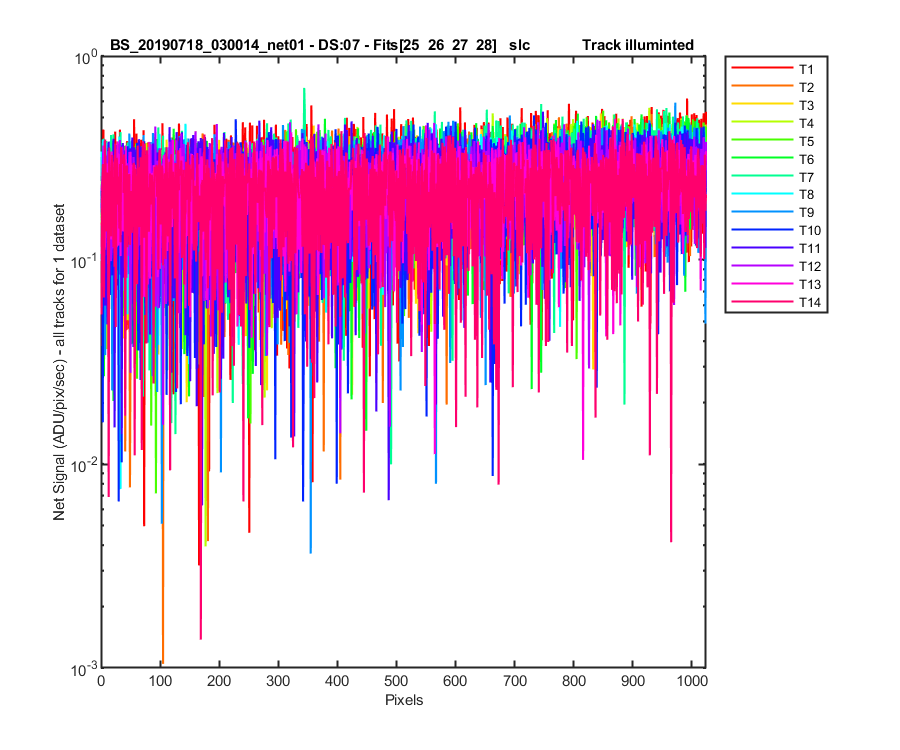
Task: Click the x-axis tick label 300
Action: 278,681
